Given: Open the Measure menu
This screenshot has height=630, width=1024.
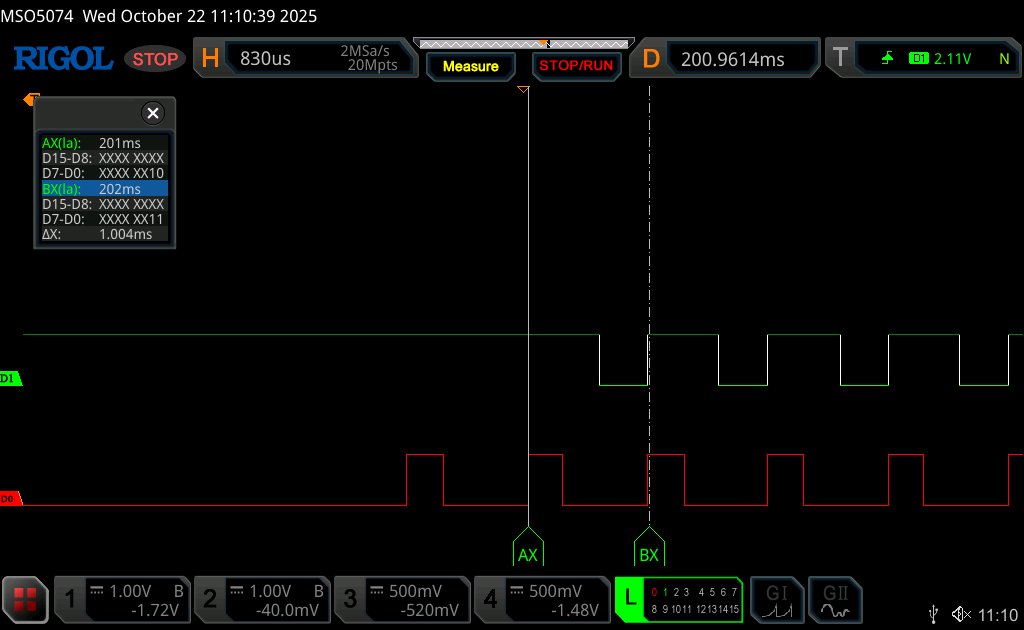Looking at the screenshot, I should (470, 67).
